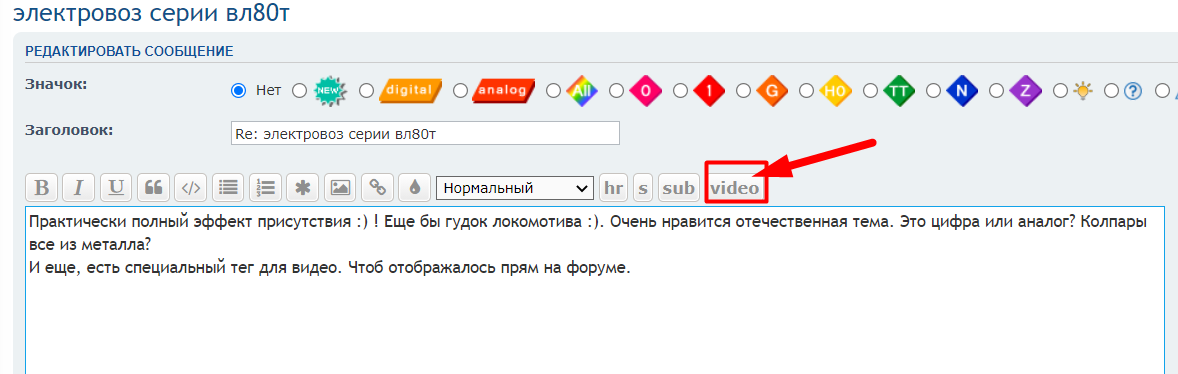This screenshot has width=1178, height=374.
Task: Apply italic formatting with the I button
Action: pyautogui.click(x=78, y=188)
